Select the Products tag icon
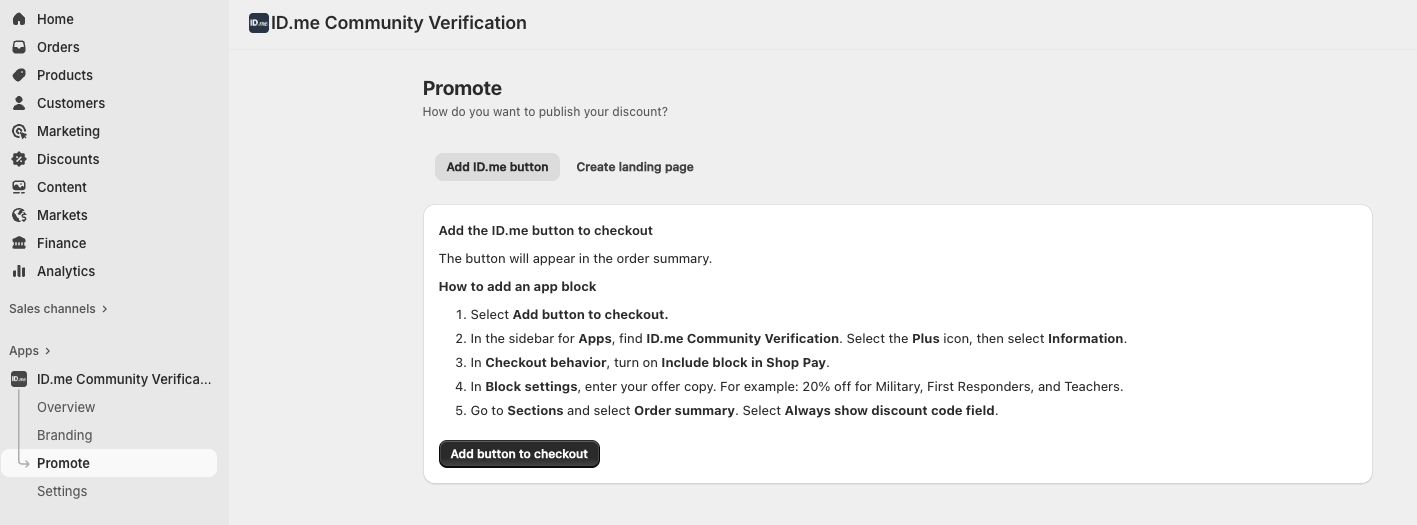 point(19,75)
